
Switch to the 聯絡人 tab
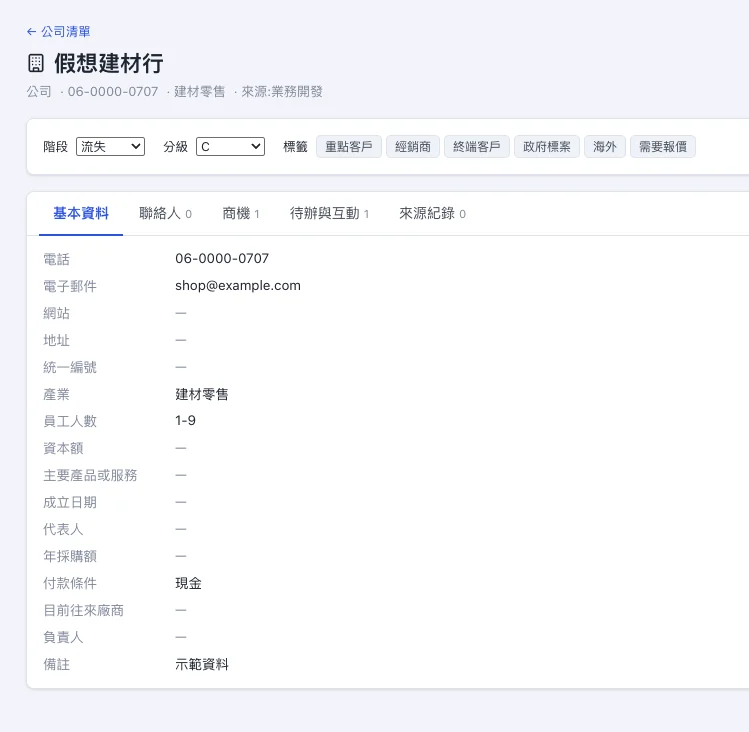[x=165, y=213]
